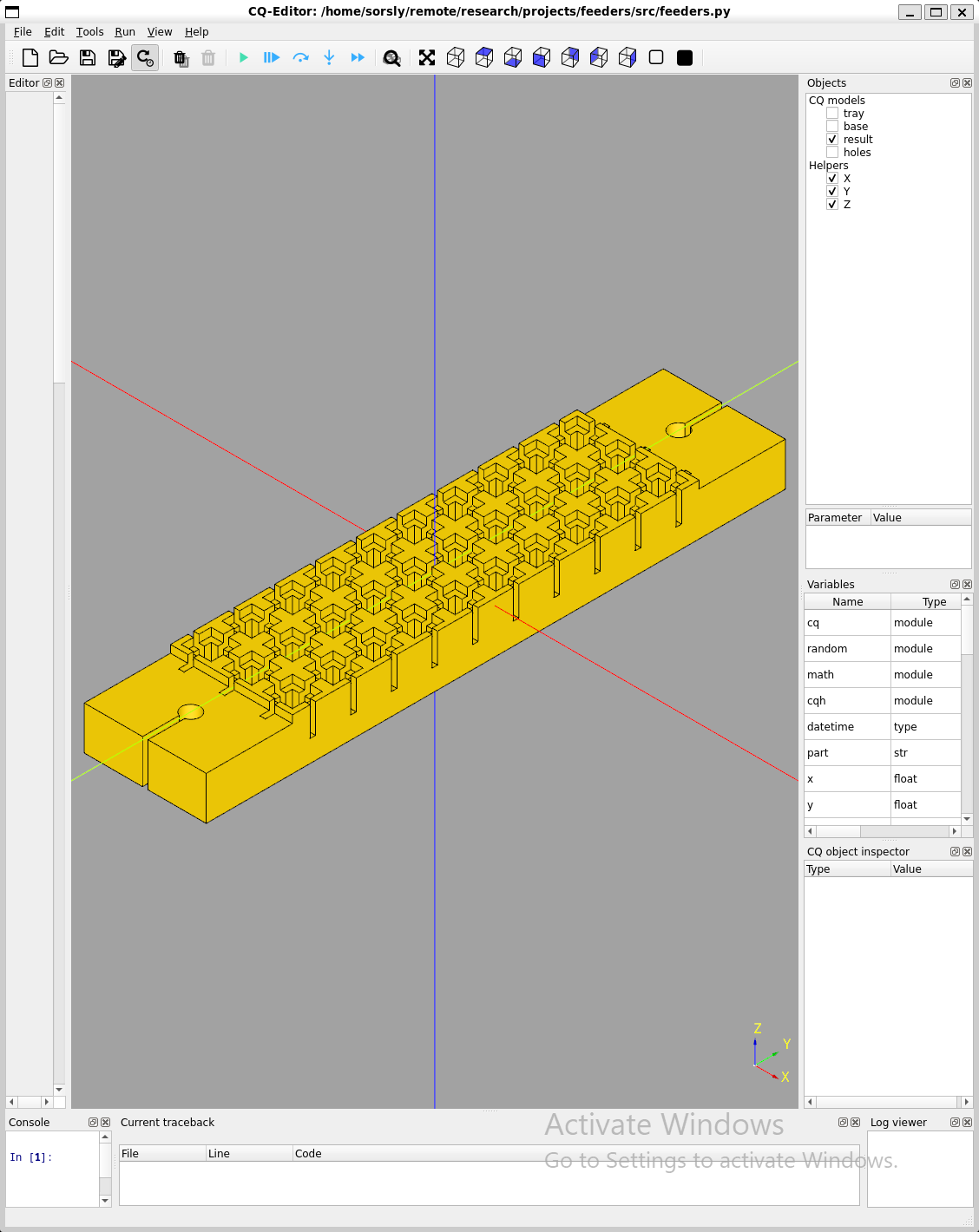979x1232 pixels.
Task: Float the Console panel
Action: [94, 1123]
